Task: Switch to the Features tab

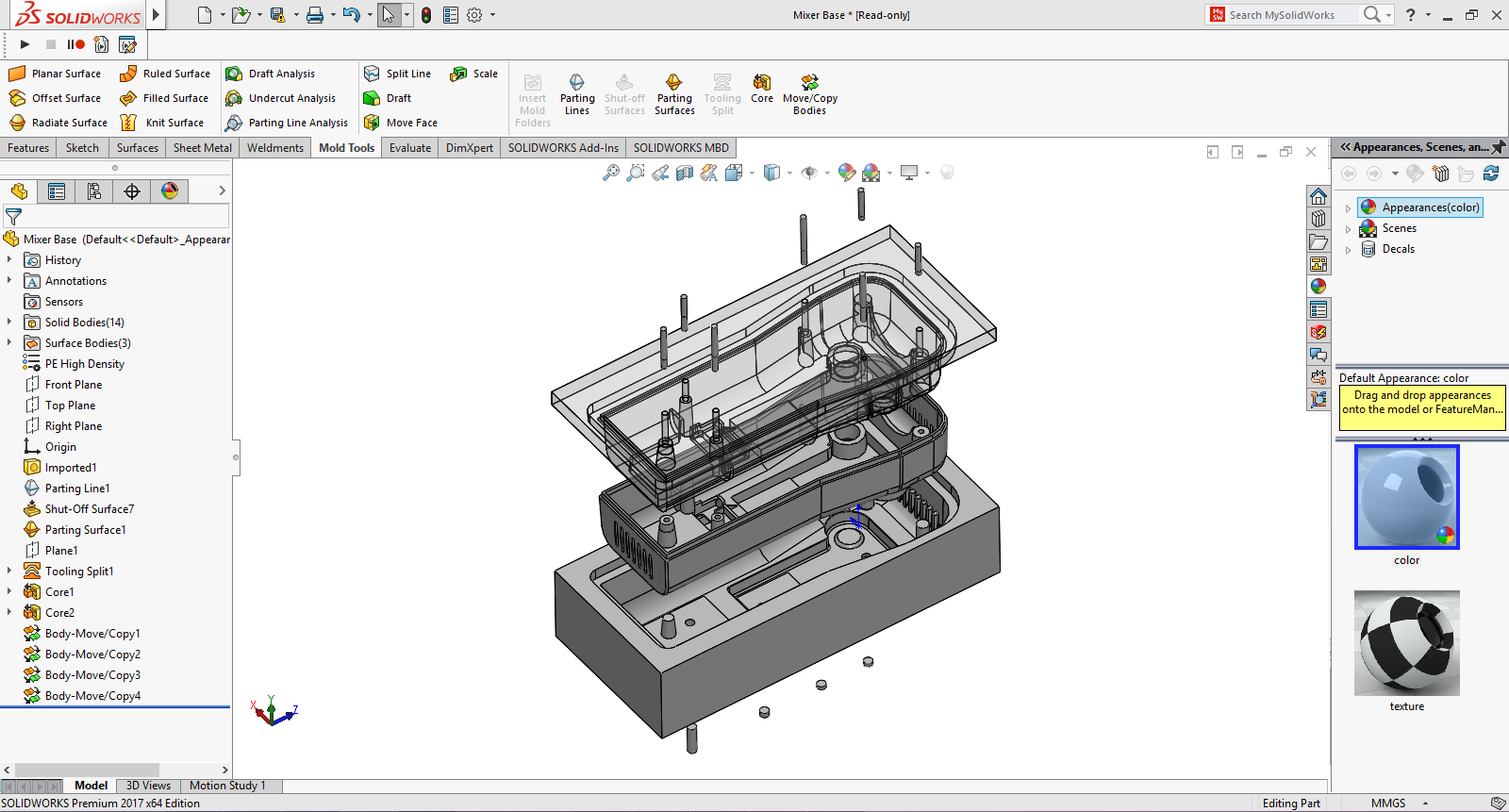Action: 28,148
